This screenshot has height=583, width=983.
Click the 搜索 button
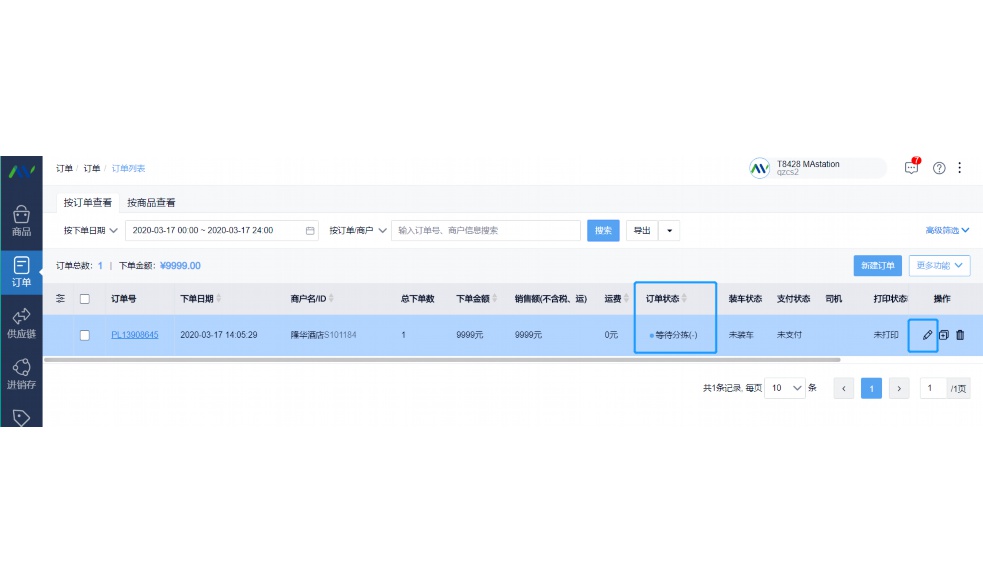(x=603, y=230)
